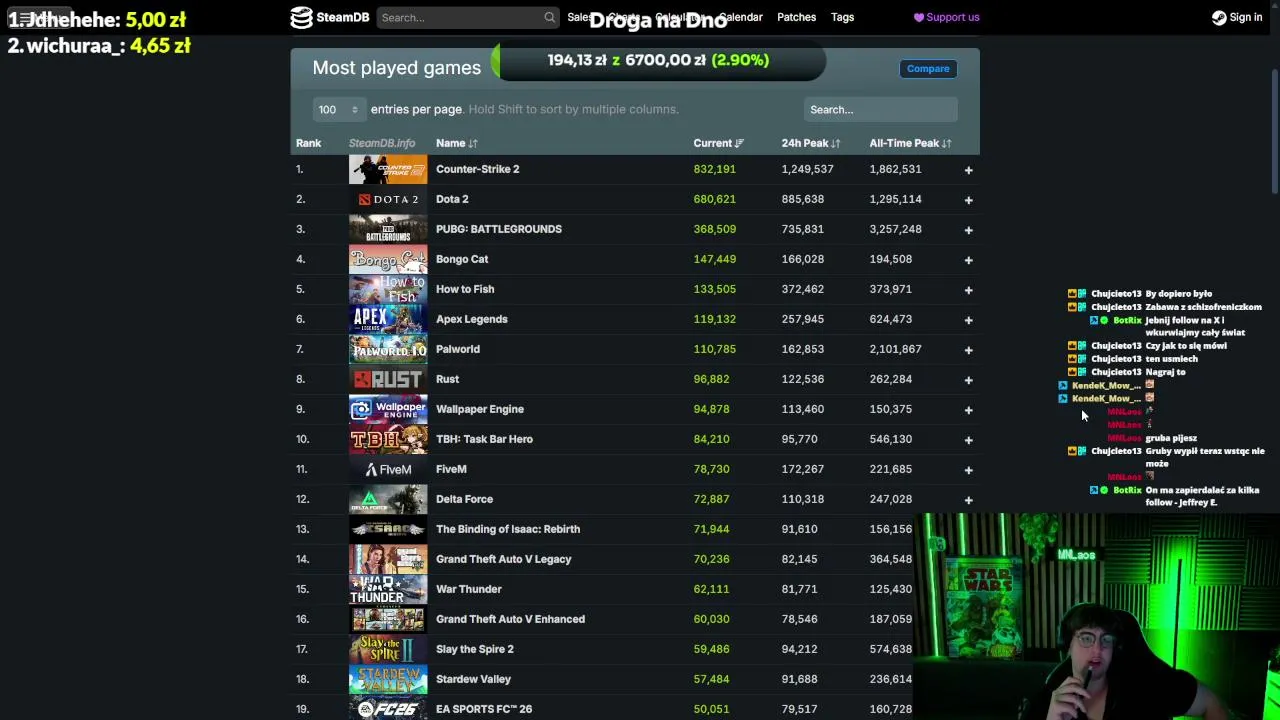Open the EA SPORTS FC 26 thumbnail

tap(388, 709)
